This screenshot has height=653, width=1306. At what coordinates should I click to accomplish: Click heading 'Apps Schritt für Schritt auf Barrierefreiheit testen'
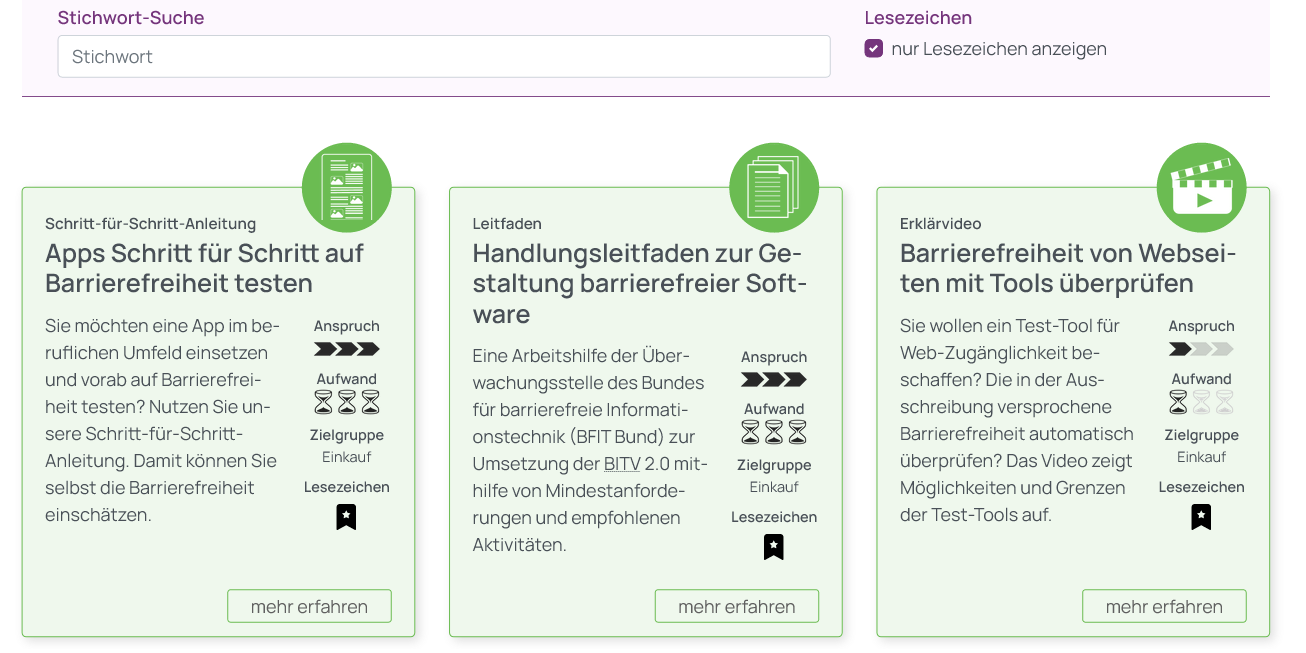point(204,268)
